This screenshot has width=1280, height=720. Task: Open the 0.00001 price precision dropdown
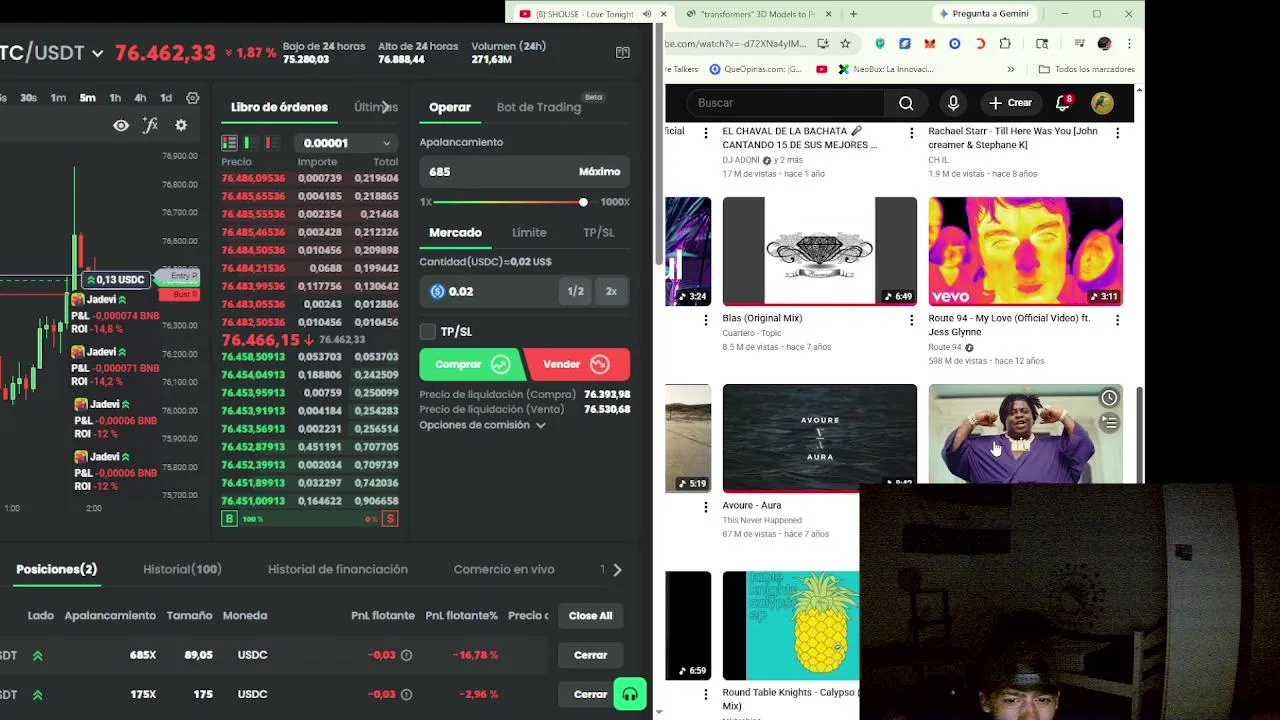tap(346, 143)
